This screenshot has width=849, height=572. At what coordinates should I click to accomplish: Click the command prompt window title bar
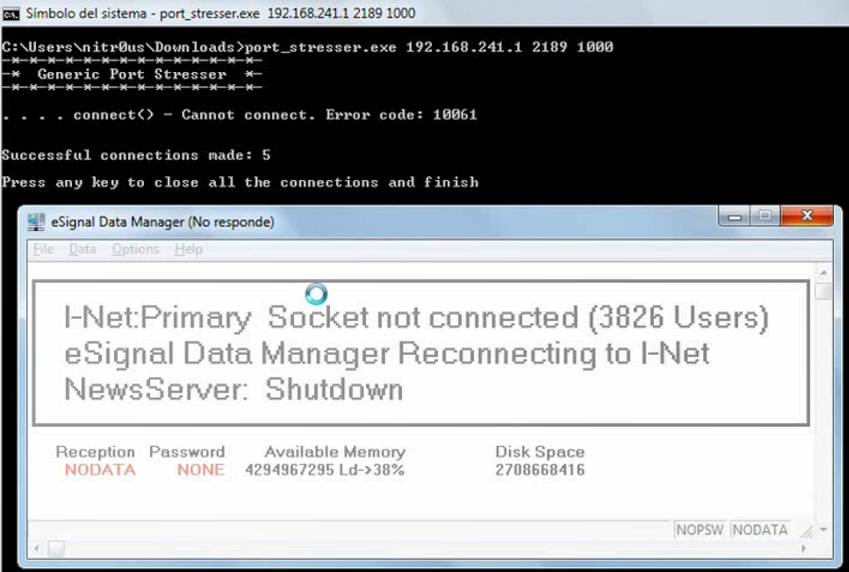pyautogui.click(x=424, y=13)
